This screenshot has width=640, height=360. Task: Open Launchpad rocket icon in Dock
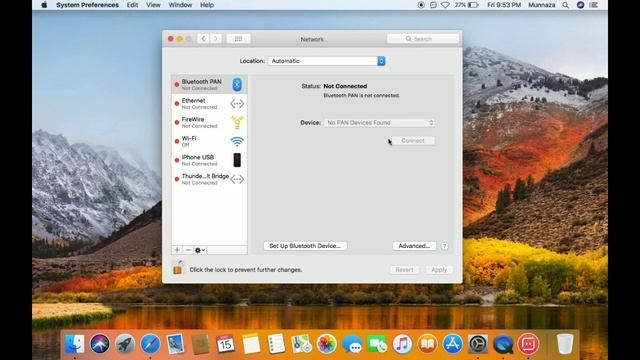125,344
